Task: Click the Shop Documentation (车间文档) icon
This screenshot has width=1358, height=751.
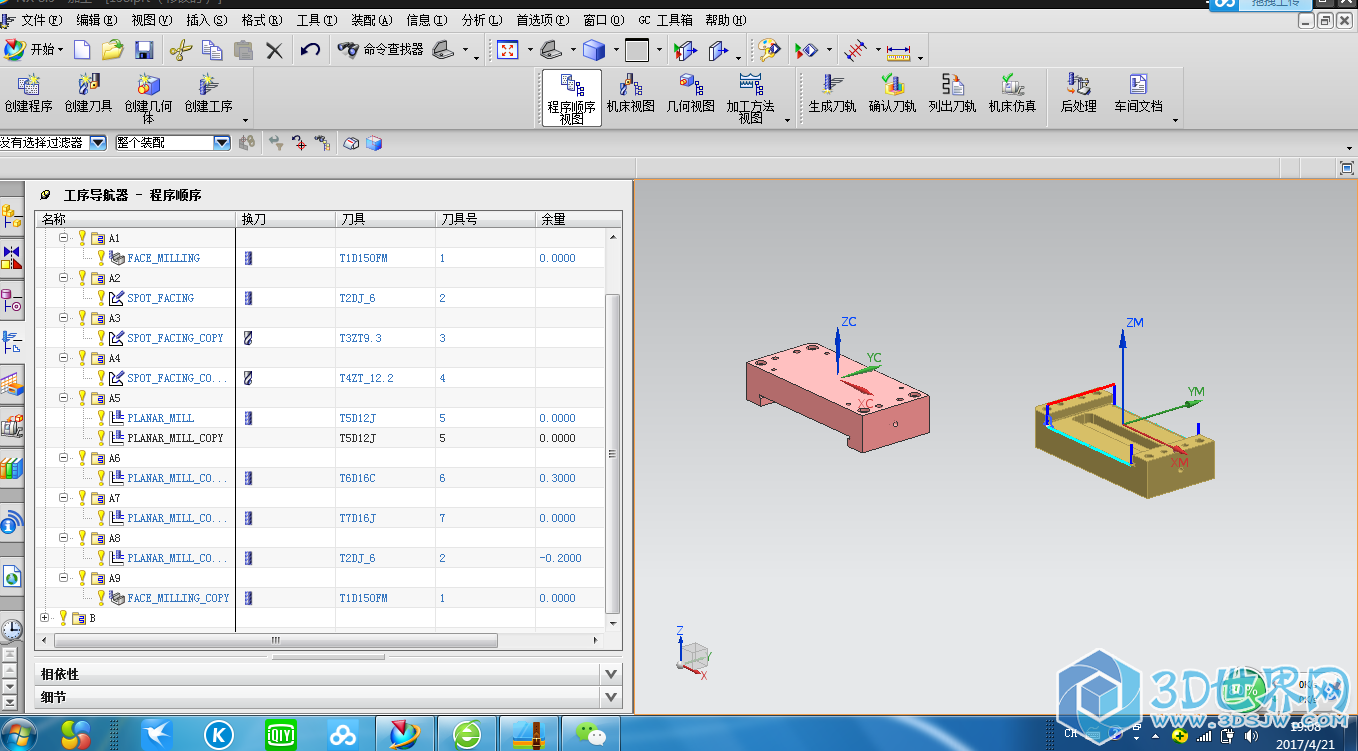Action: [1138, 94]
